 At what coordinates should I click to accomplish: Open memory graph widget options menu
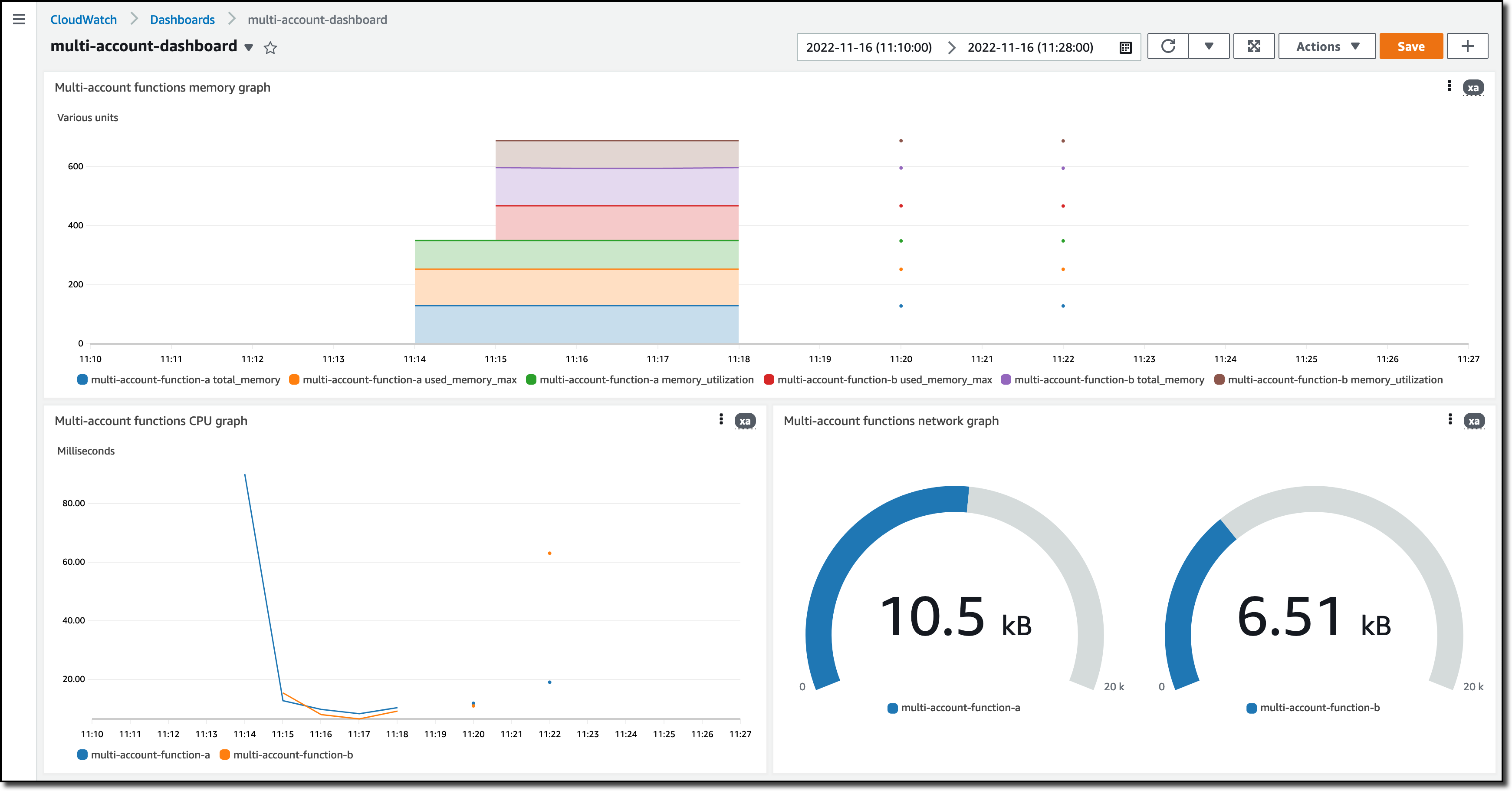click(1449, 86)
